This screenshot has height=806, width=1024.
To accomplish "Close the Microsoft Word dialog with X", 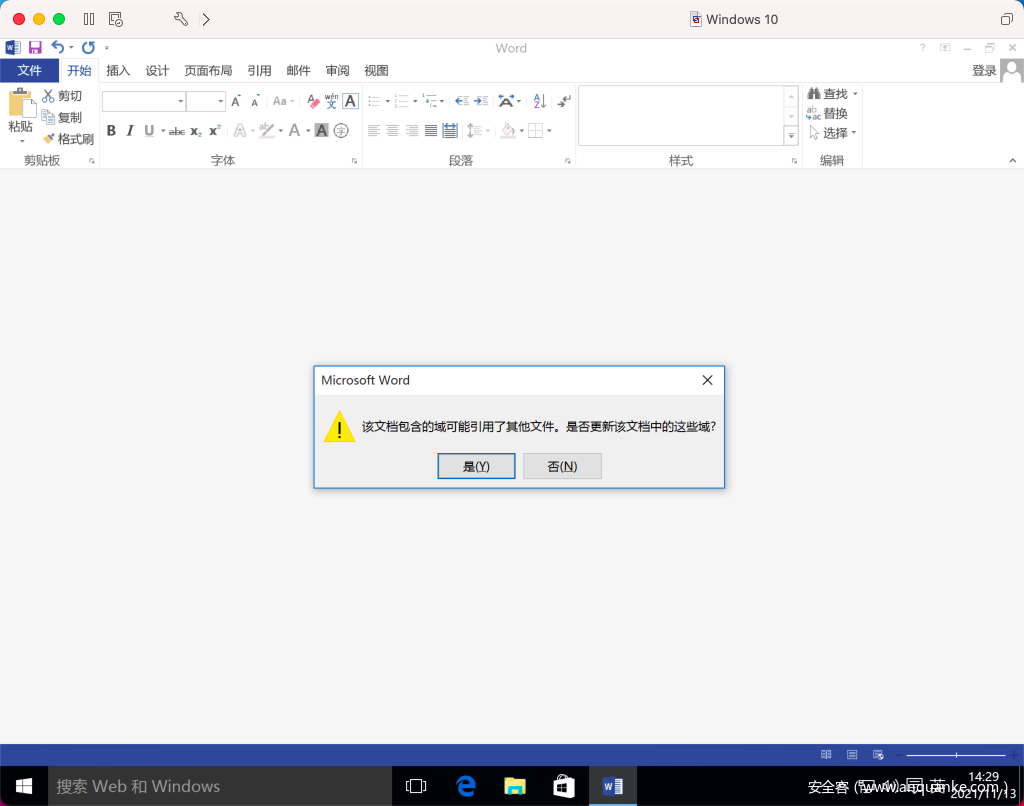I will pos(707,380).
